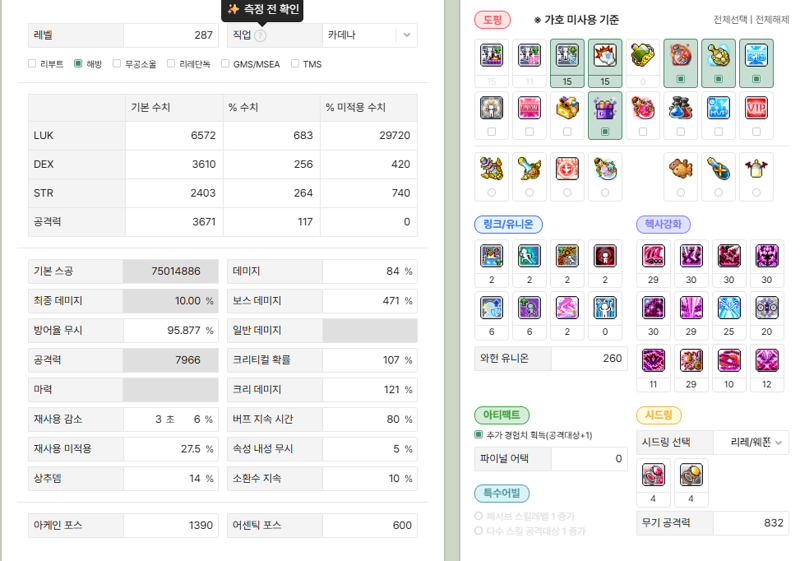Screen dimensions: 800x561
Task: Enable the TMS checkbox
Action: (295, 63)
